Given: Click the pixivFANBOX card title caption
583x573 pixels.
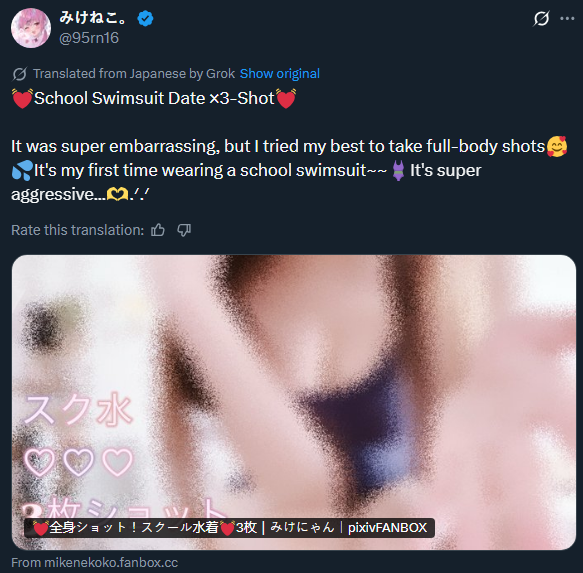Looking at the screenshot, I should coord(229,528).
